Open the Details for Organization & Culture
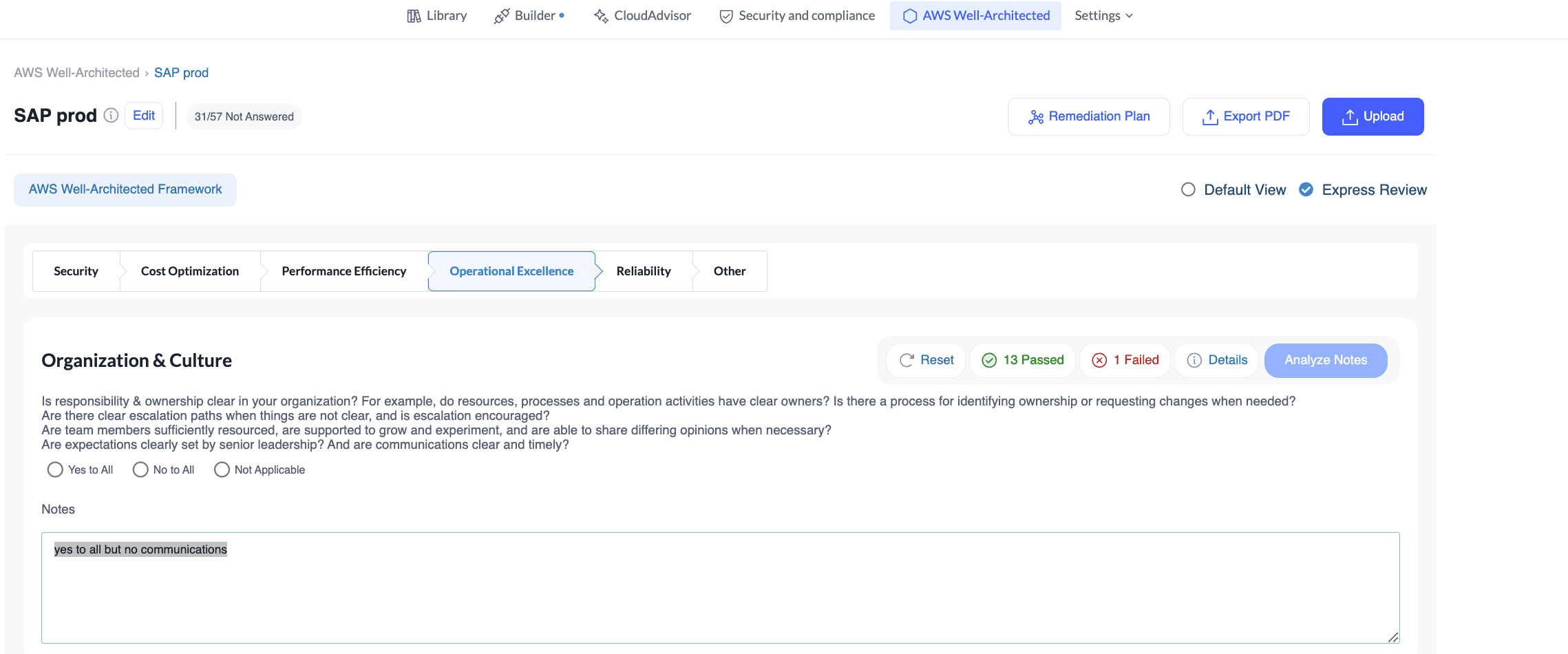The height and width of the screenshot is (654, 1568). point(1217,360)
